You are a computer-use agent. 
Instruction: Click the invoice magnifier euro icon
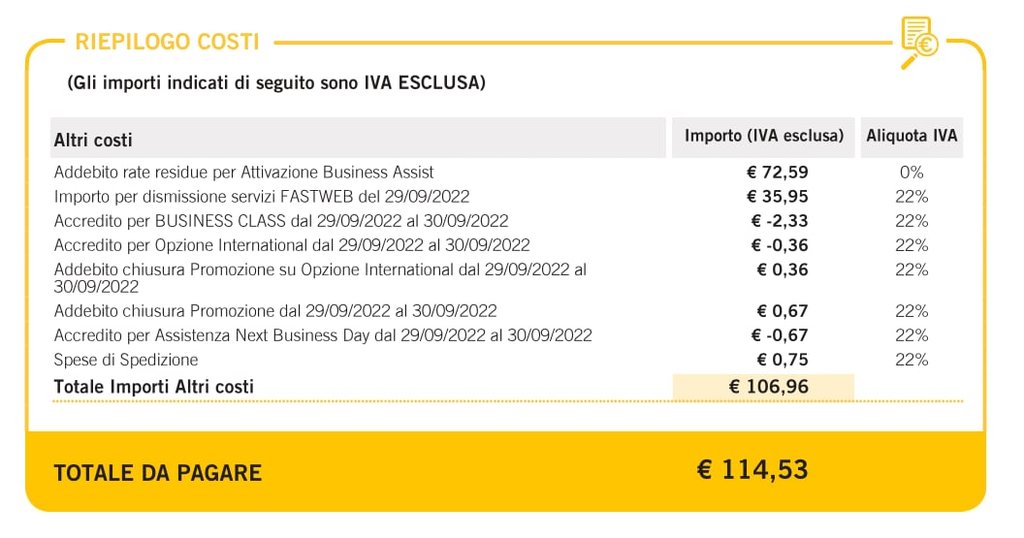[919, 41]
